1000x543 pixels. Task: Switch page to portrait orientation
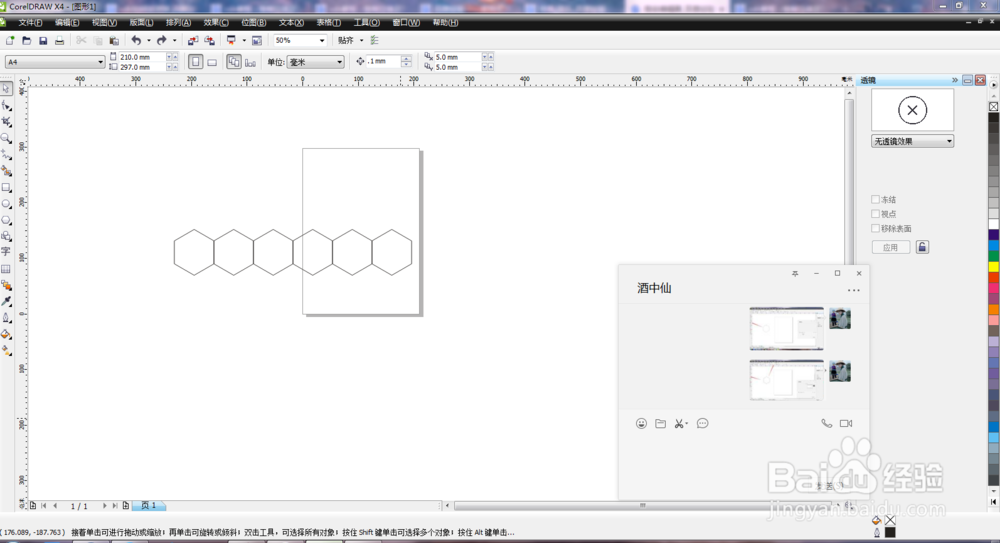[196, 62]
